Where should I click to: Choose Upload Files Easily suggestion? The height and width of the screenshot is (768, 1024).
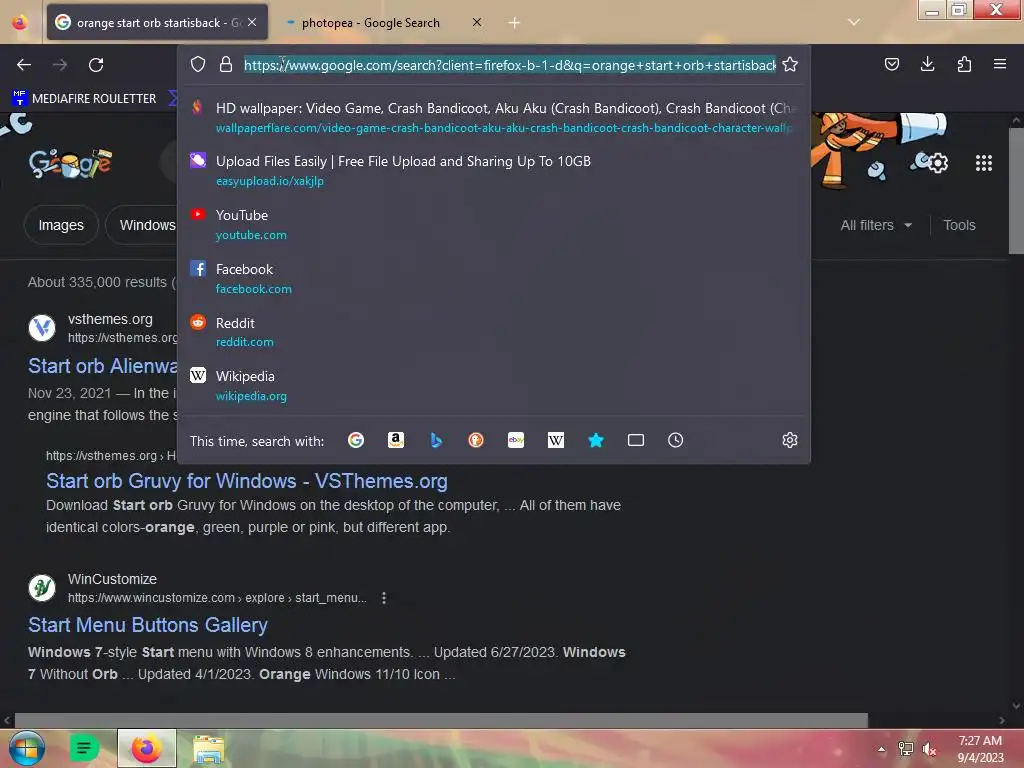click(494, 170)
